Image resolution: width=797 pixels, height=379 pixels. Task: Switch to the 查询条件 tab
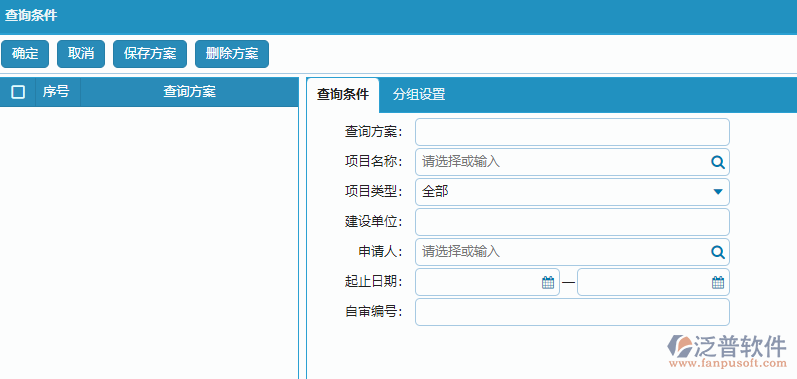343,94
